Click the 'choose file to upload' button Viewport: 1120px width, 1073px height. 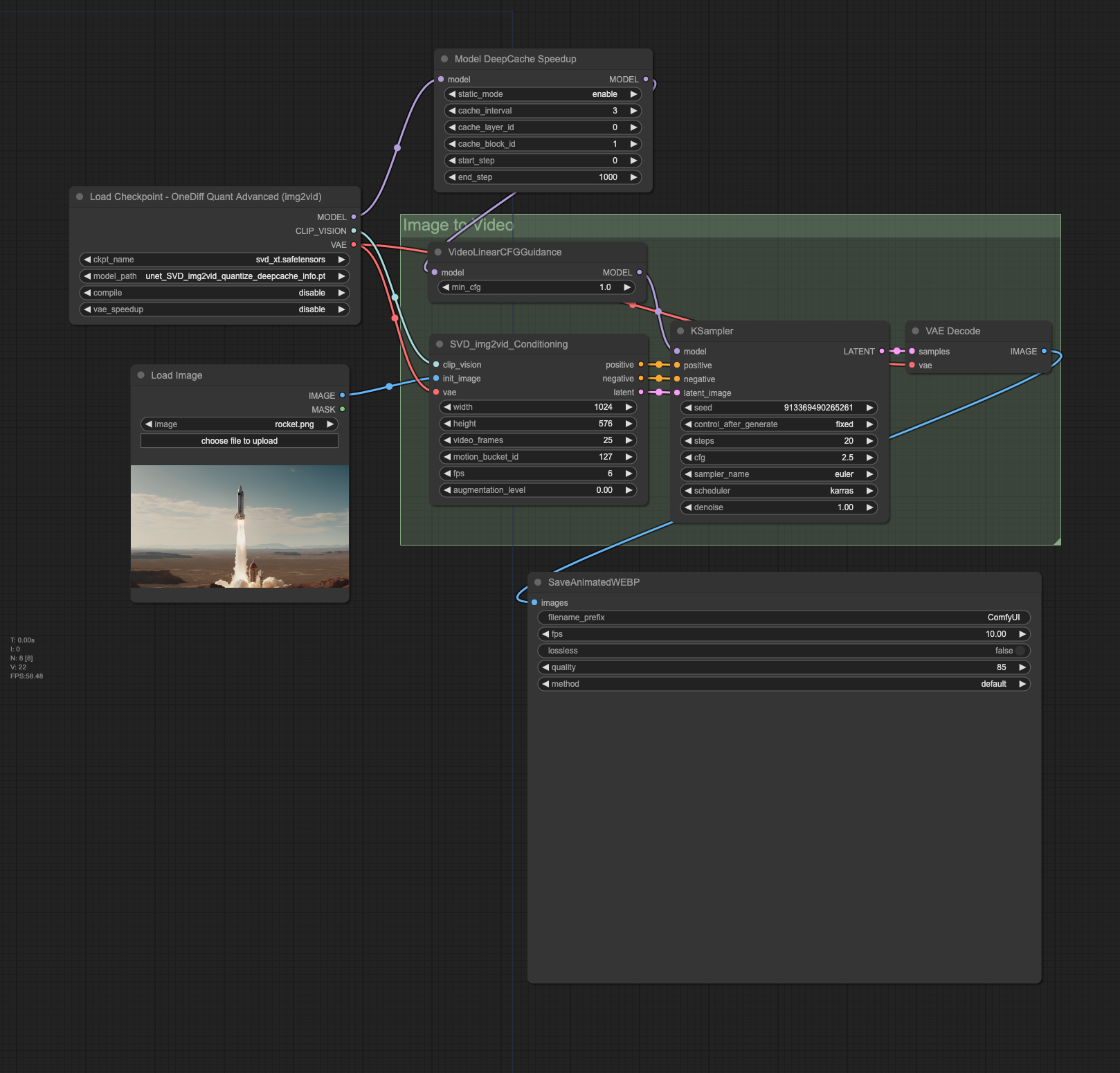[240, 441]
